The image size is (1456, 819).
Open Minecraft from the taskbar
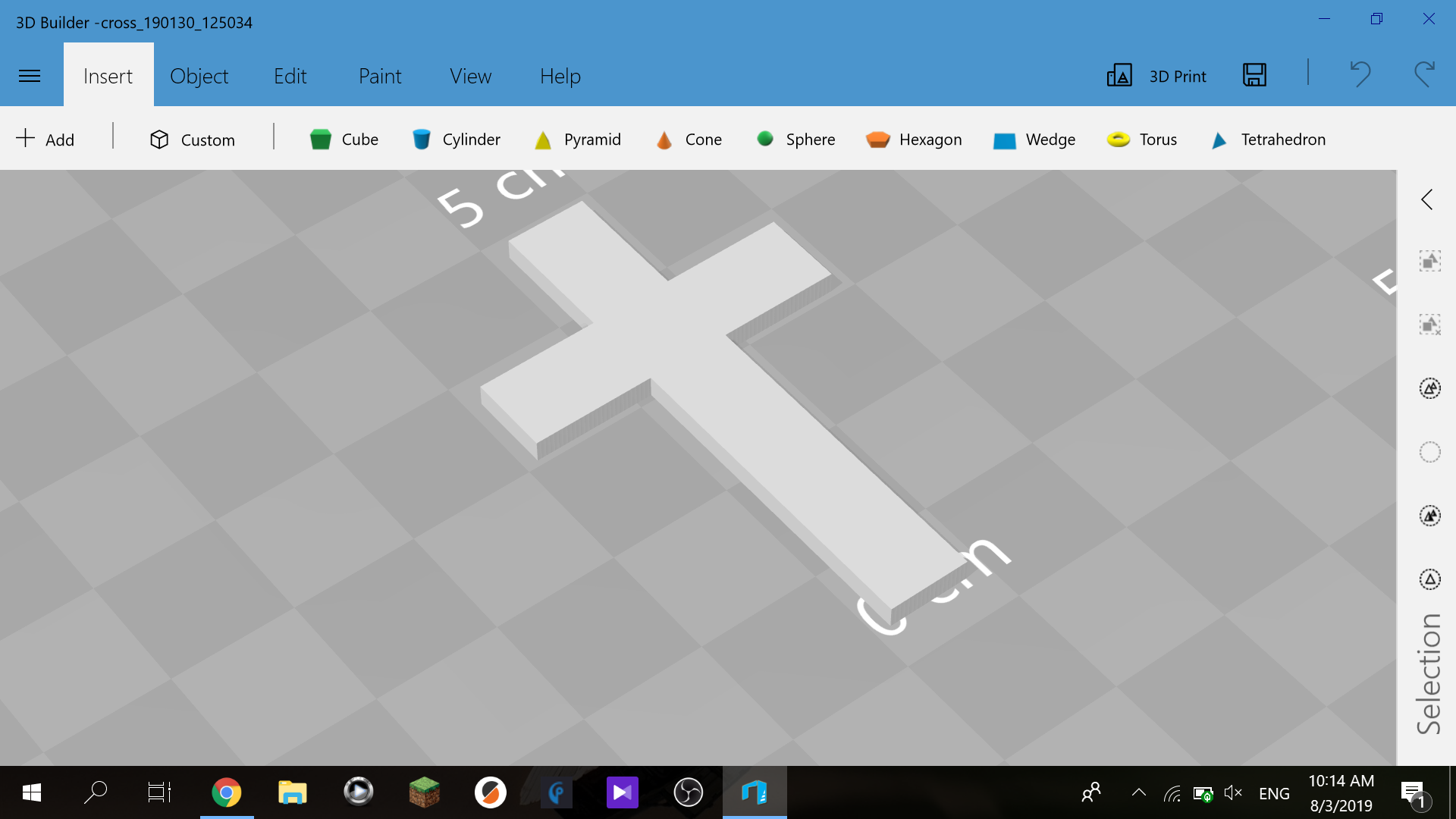tap(424, 792)
